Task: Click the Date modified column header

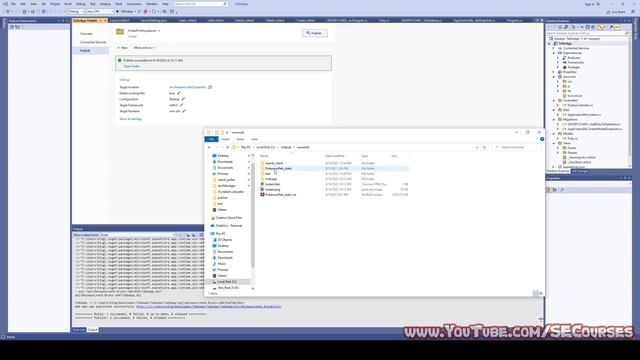Action: pos(335,156)
